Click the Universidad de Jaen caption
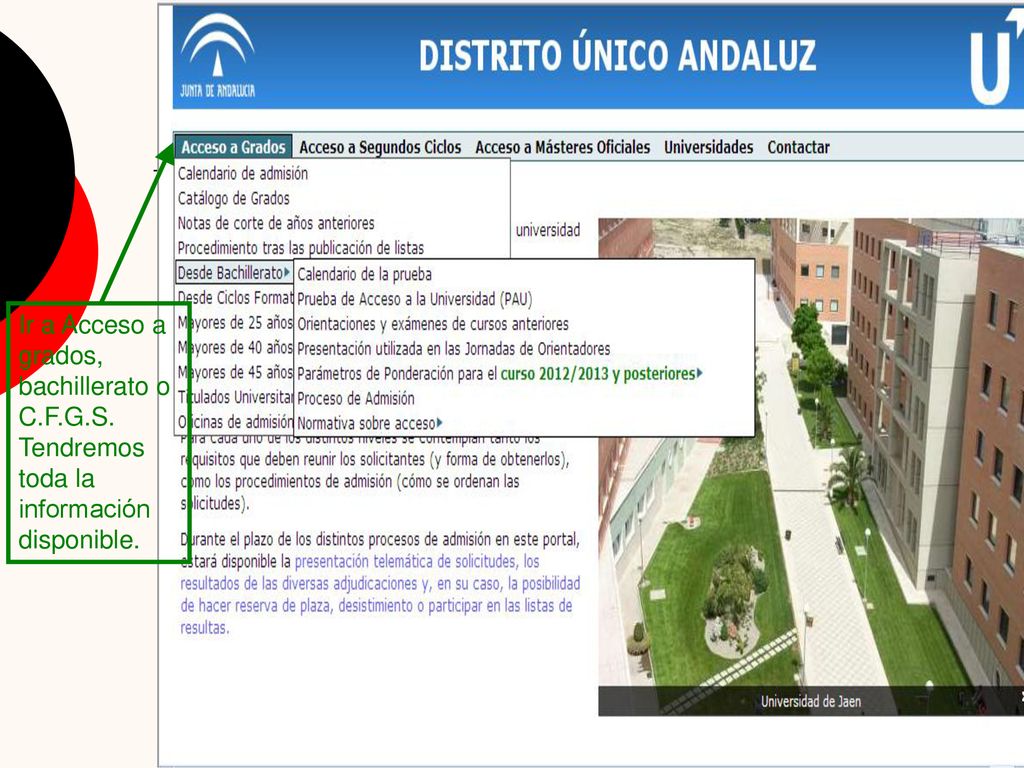 pyautogui.click(x=810, y=701)
